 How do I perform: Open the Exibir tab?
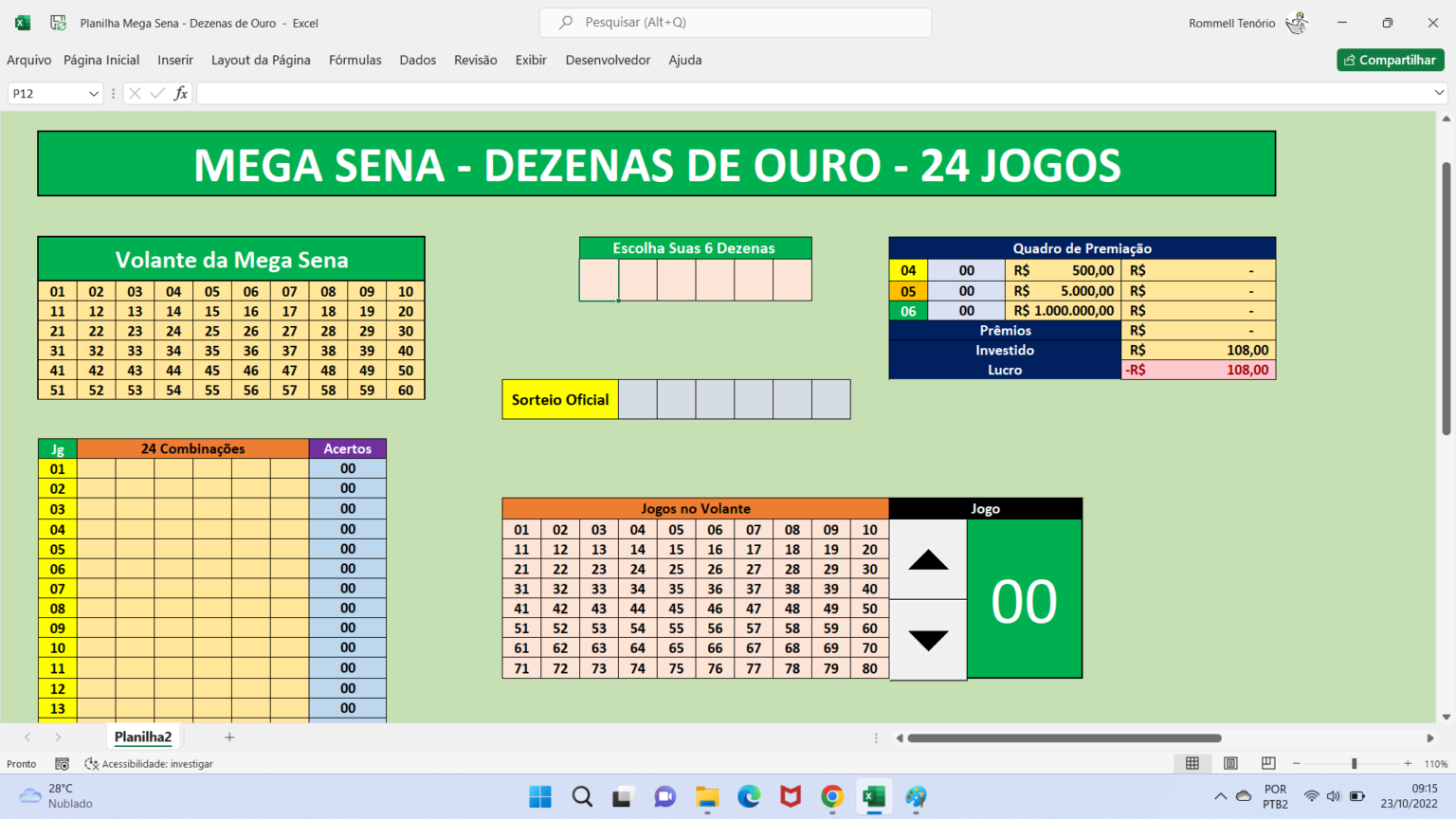click(531, 60)
